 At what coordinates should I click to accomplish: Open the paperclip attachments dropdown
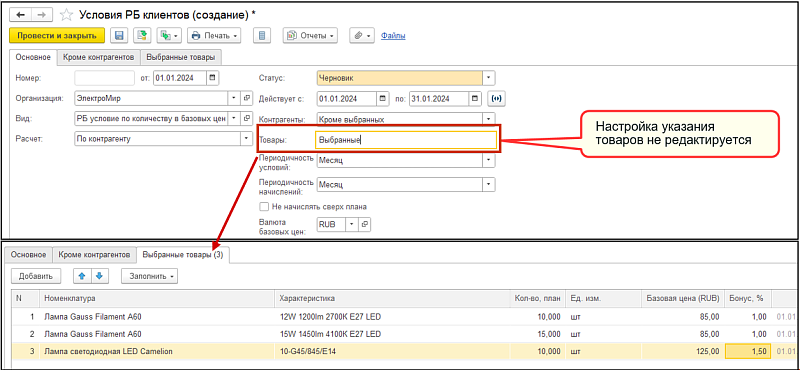362,36
